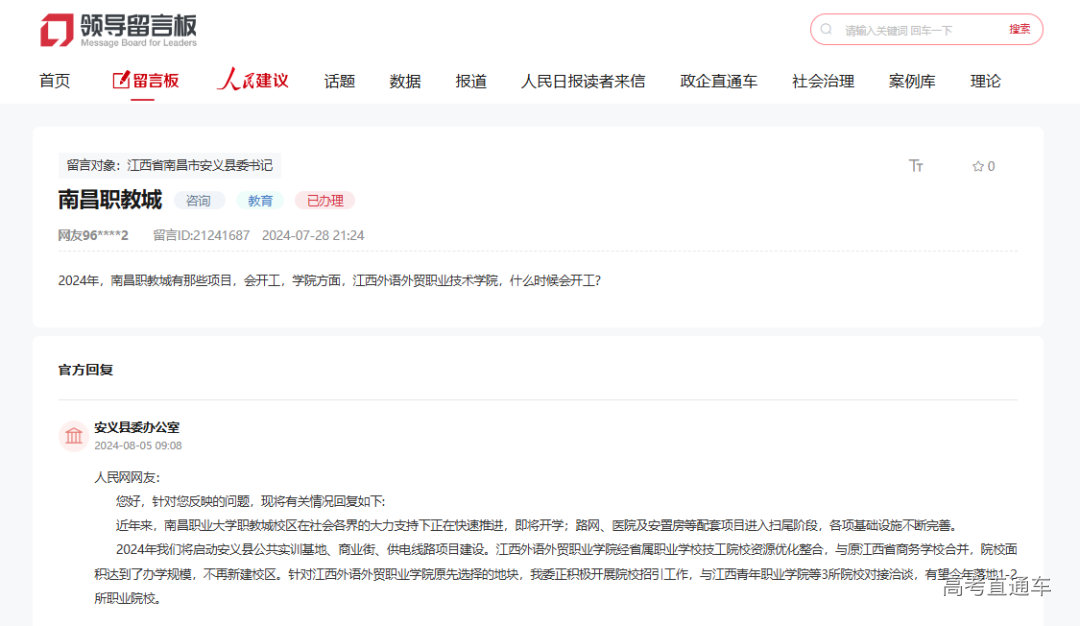This screenshot has height=626, width=1080.
Task: Select the 案例库 menu item
Action: [x=912, y=81]
